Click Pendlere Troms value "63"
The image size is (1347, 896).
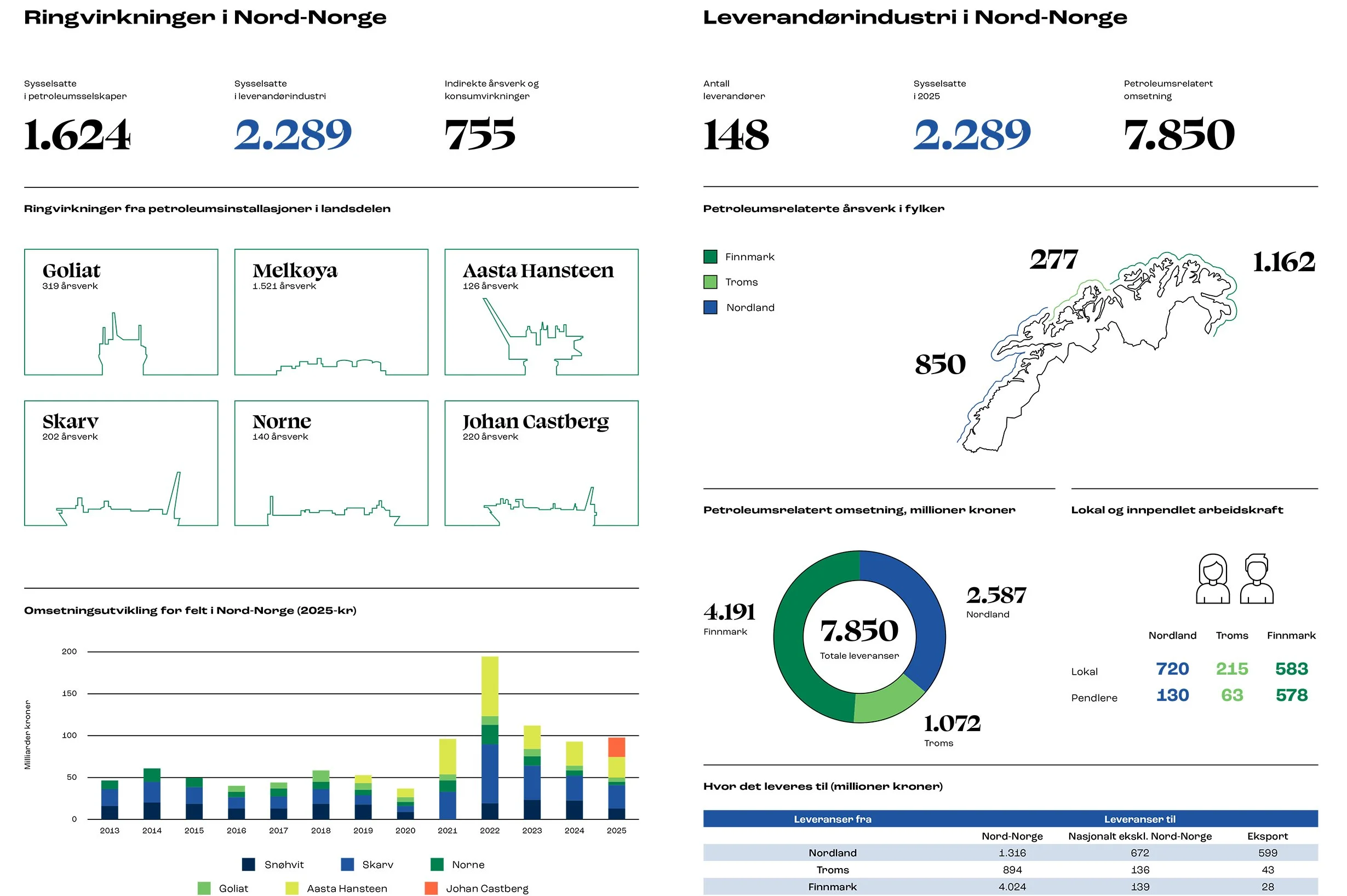[x=1231, y=695]
